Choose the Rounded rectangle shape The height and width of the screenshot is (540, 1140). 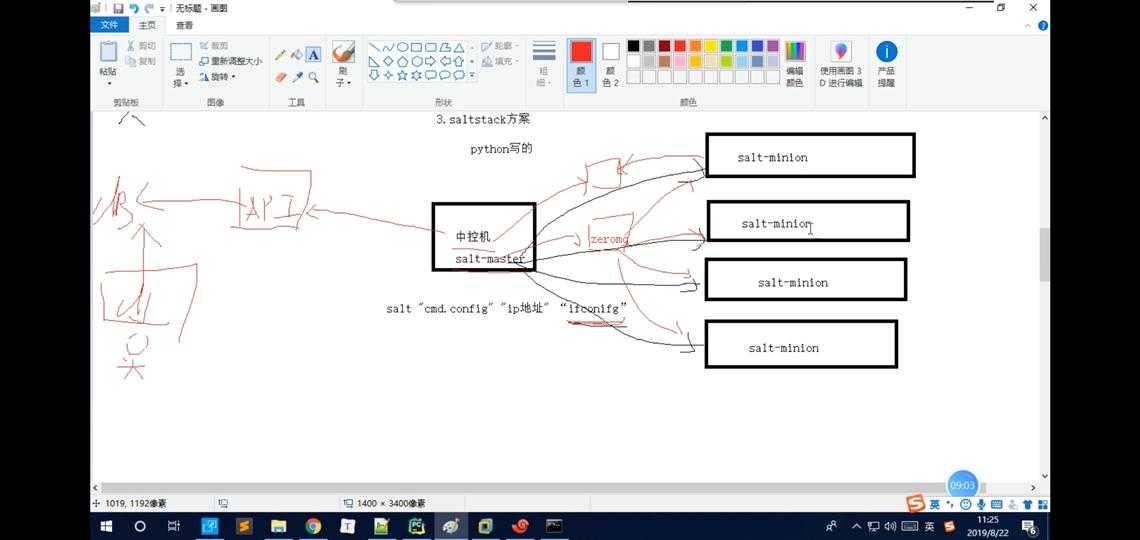click(430, 47)
